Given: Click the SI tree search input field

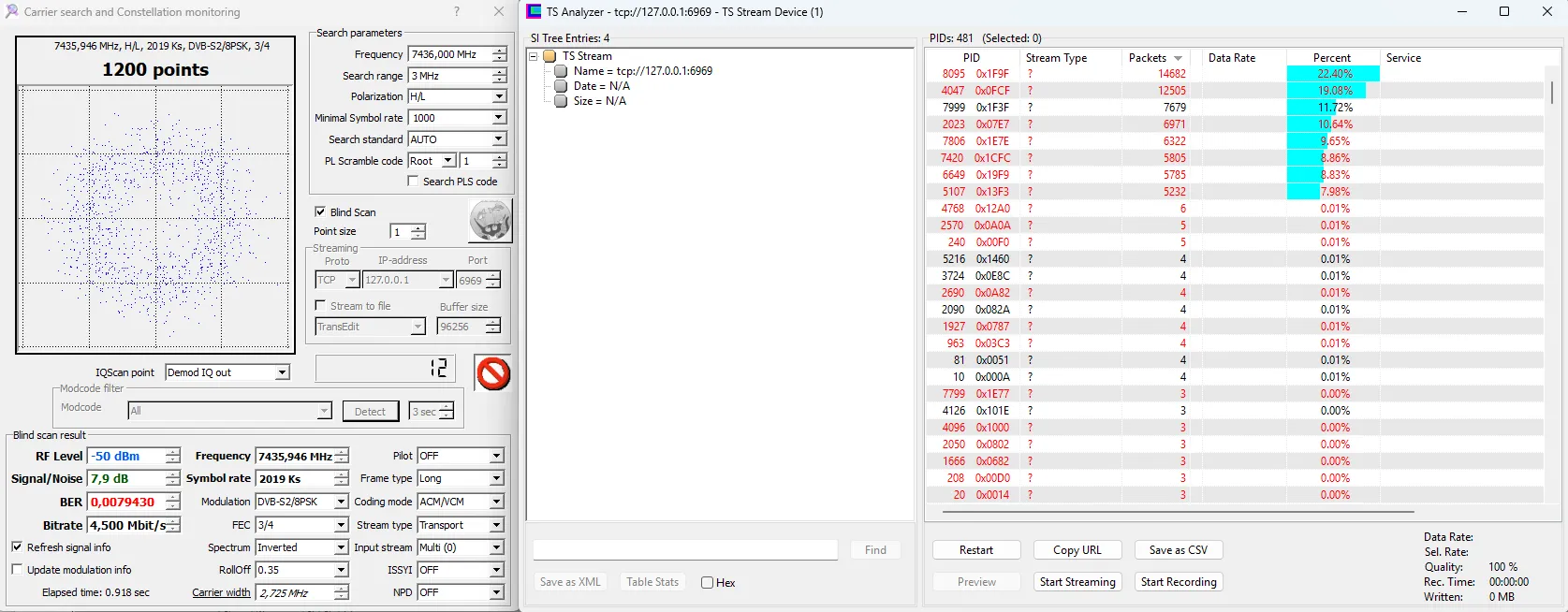Looking at the screenshot, I should [684, 550].
